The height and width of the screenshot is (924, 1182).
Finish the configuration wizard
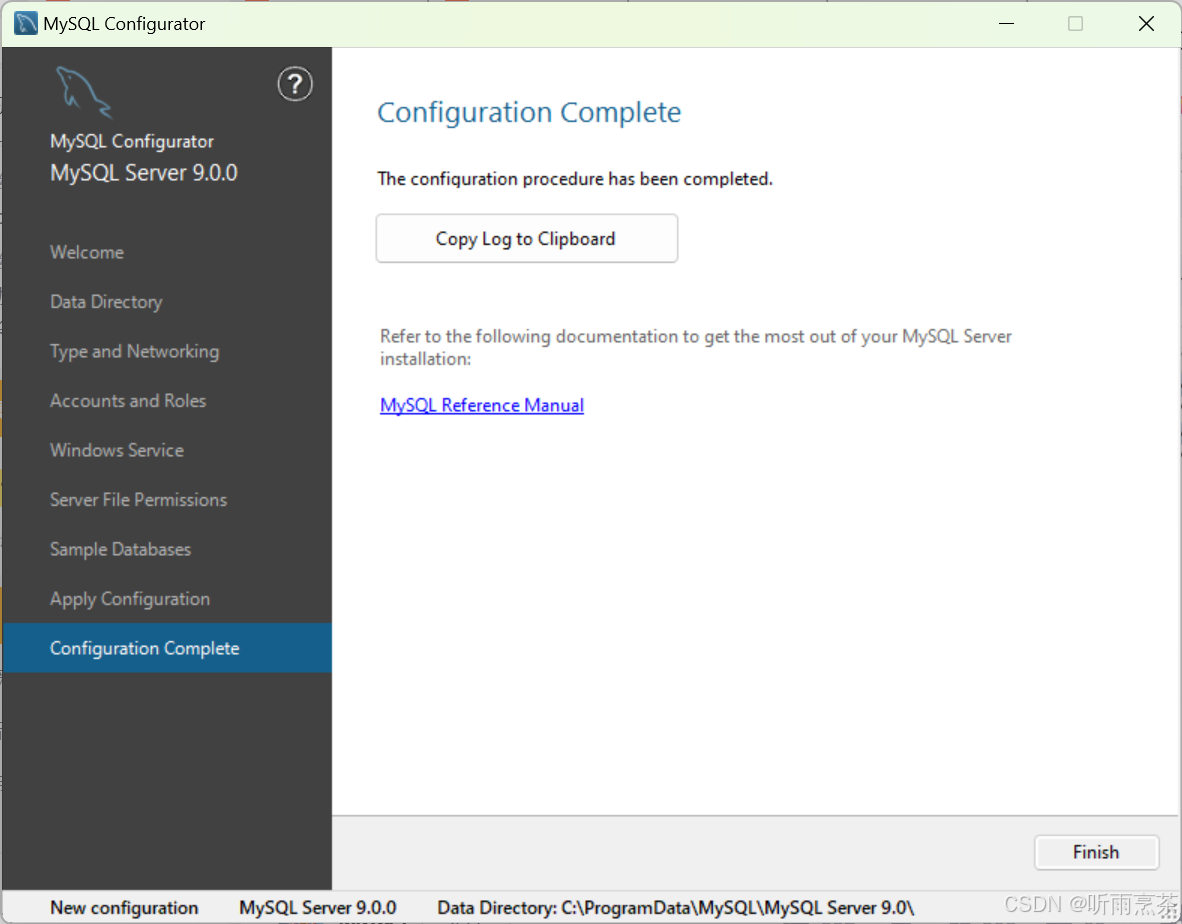point(1096,852)
